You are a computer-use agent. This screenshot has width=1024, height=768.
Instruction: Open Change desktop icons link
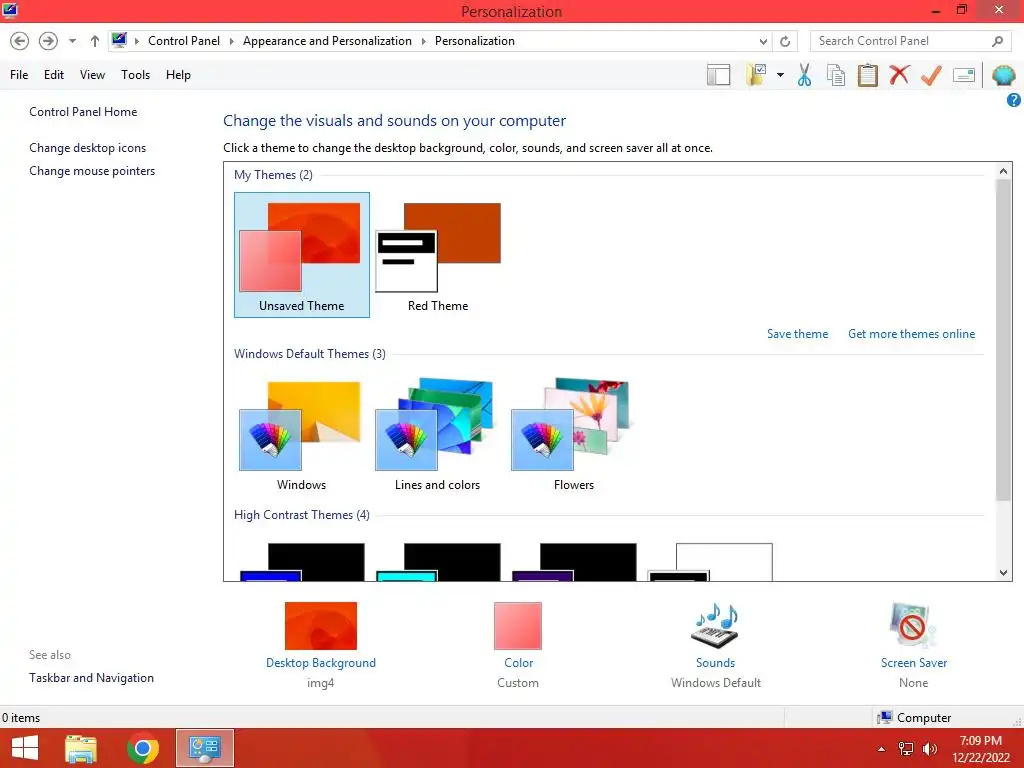pos(88,148)
